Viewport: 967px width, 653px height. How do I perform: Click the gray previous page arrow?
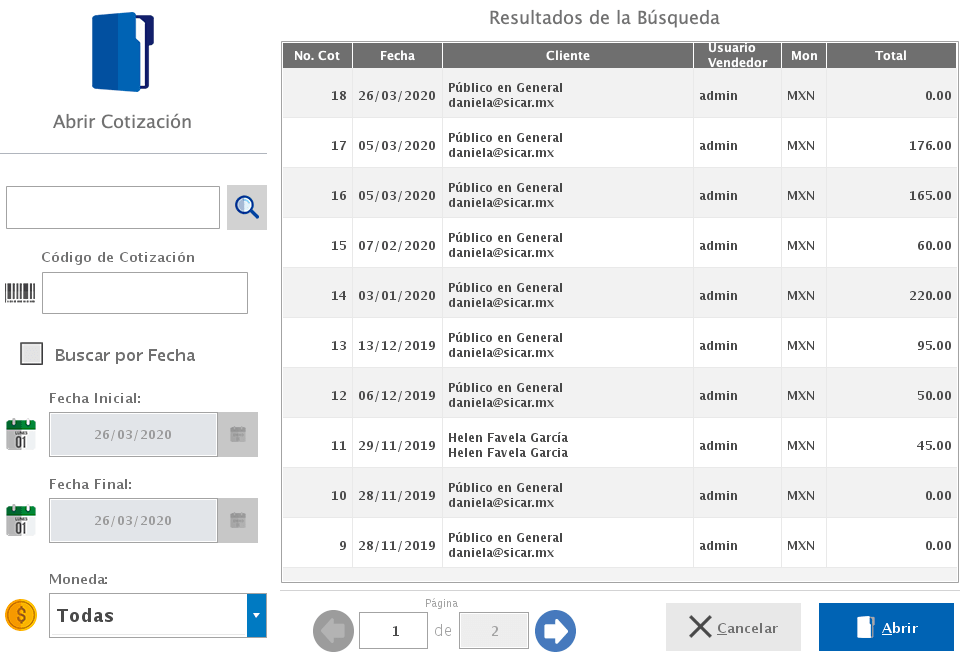tap(333, 630)
